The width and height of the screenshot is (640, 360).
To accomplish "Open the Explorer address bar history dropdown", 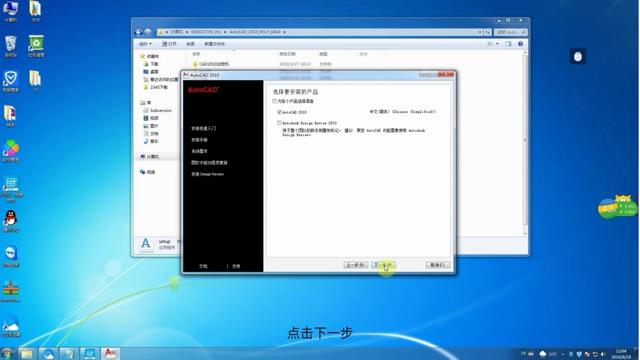I will point(480,32).
